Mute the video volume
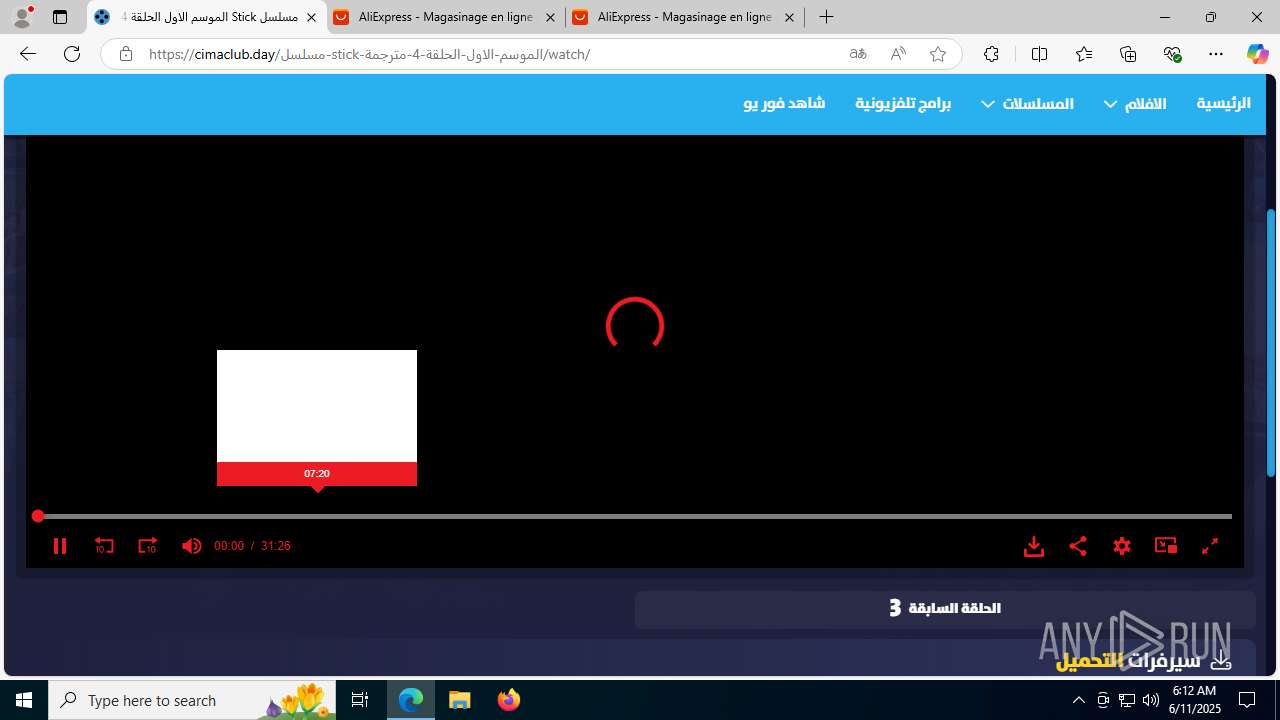1280x720 pixels. [191, 546]
